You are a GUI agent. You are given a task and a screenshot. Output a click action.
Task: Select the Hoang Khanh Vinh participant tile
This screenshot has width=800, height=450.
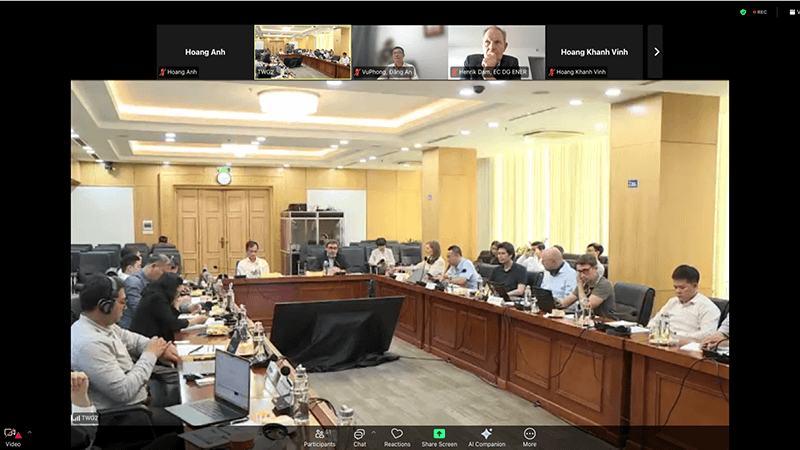point(594,52)
